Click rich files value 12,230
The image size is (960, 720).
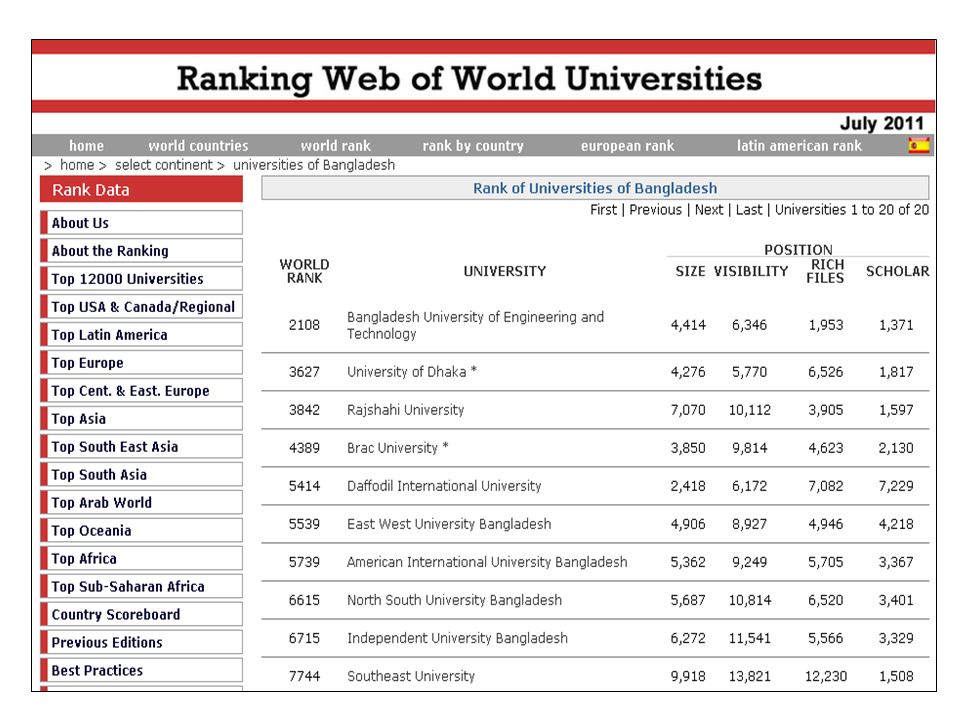point(826,676)
